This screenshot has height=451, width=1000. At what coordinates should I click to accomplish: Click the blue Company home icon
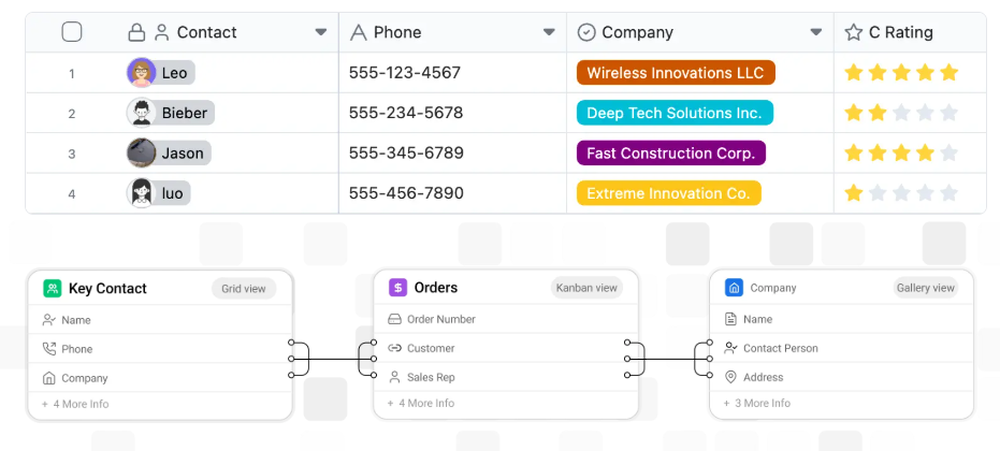pyautogui.click(x=734, y=288)
